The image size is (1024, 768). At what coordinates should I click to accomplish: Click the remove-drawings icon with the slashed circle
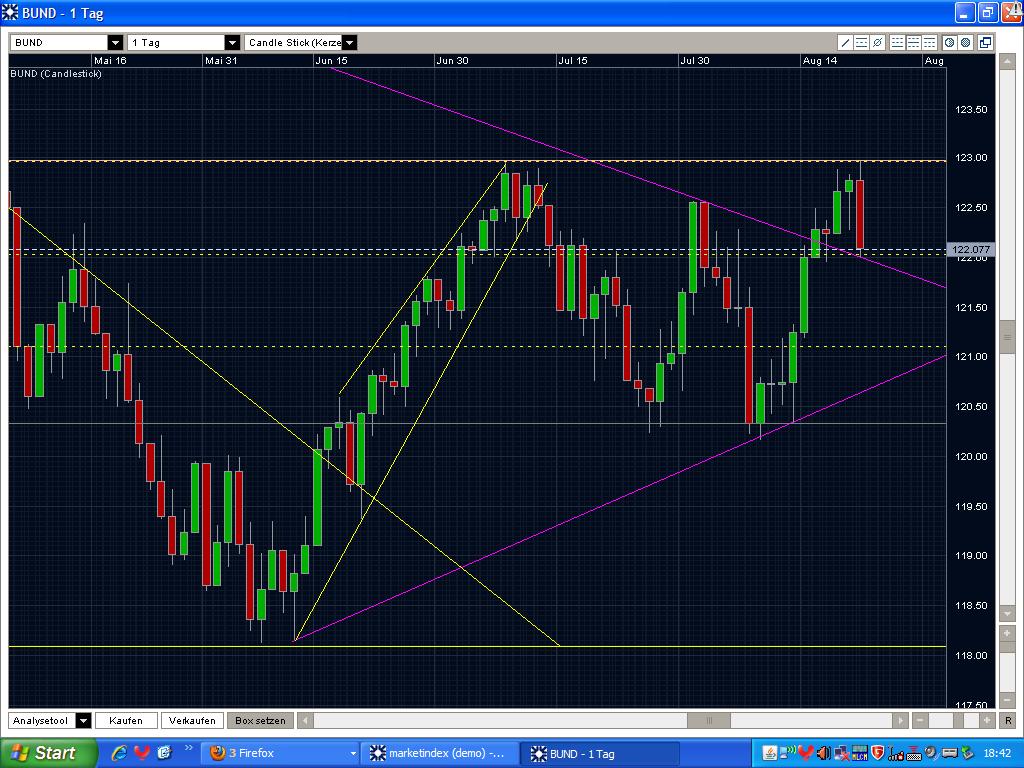pos(877,43)
